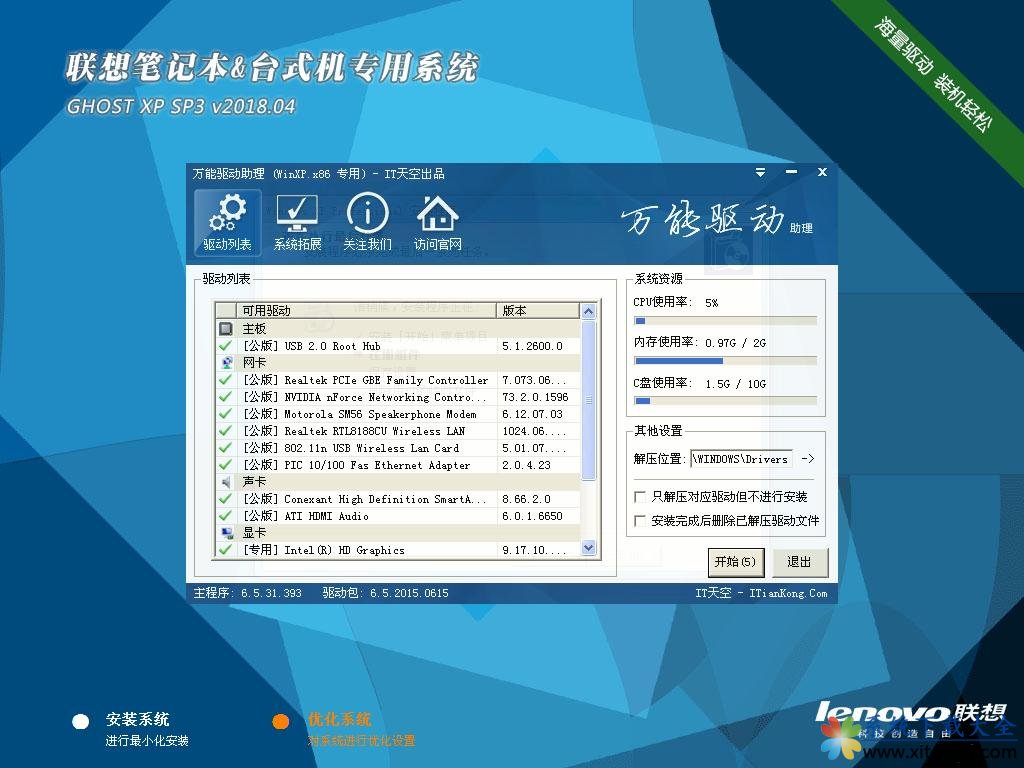Click the arrow next to 解压位置 path
The width and height of the screenshot is (1024, 768).
pyautogui.click(x=805, y=459)
